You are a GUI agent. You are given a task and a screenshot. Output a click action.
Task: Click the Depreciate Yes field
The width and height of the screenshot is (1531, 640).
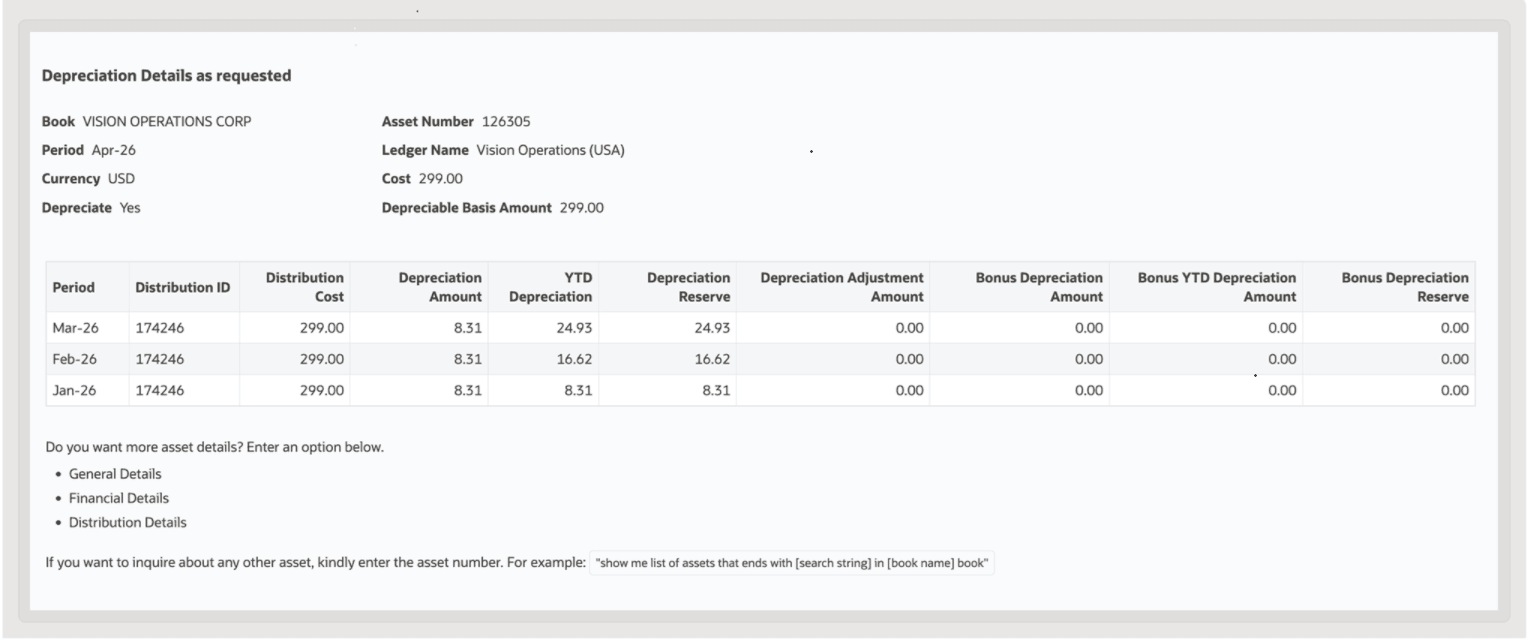coord(91,207)
